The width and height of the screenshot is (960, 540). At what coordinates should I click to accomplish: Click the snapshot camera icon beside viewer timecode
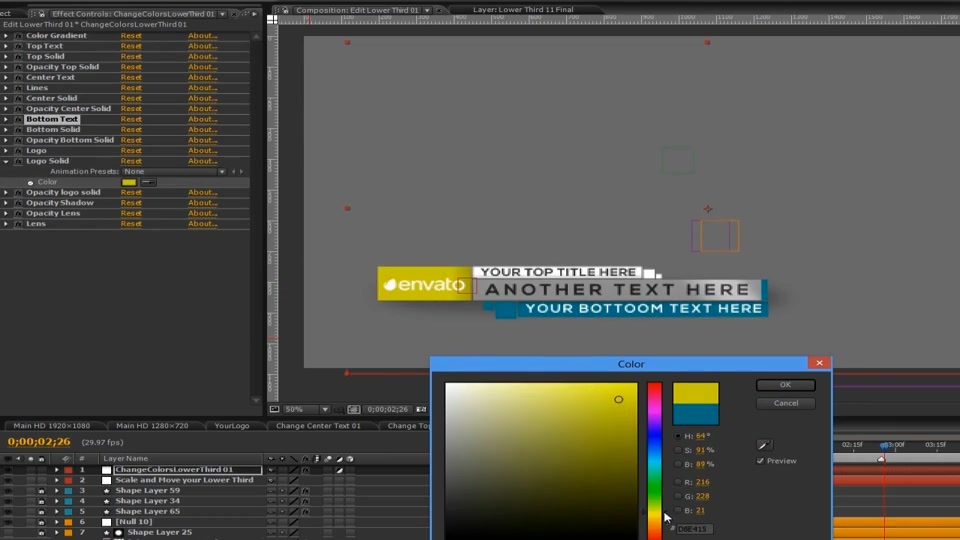pos(421,409)
